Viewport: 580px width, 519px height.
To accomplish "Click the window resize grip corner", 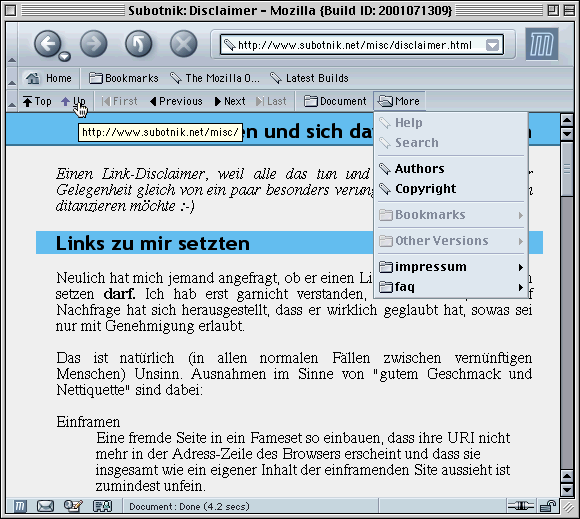I will [569, 507].
